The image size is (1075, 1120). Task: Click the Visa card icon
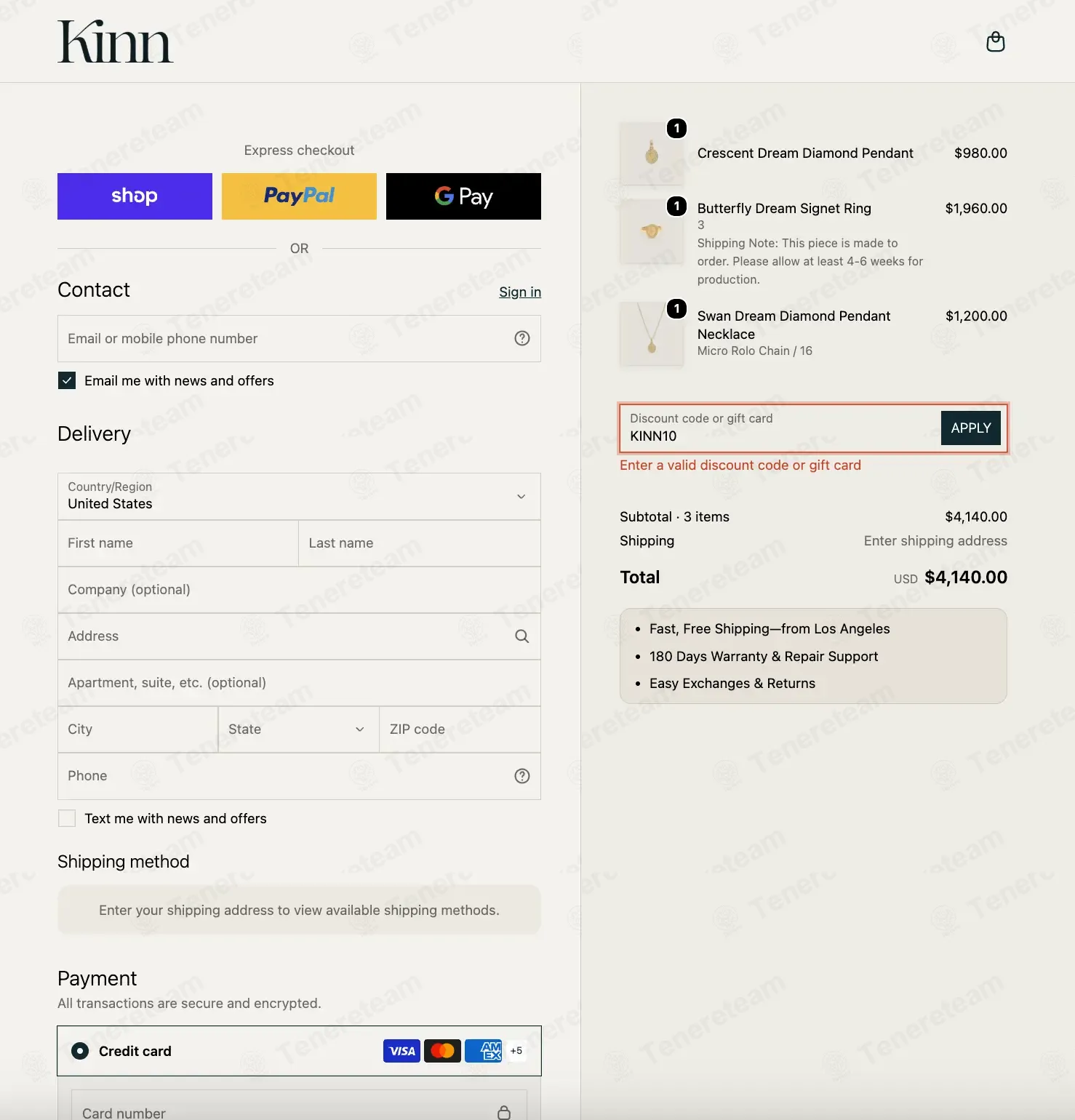click(x=401, y=1051)
